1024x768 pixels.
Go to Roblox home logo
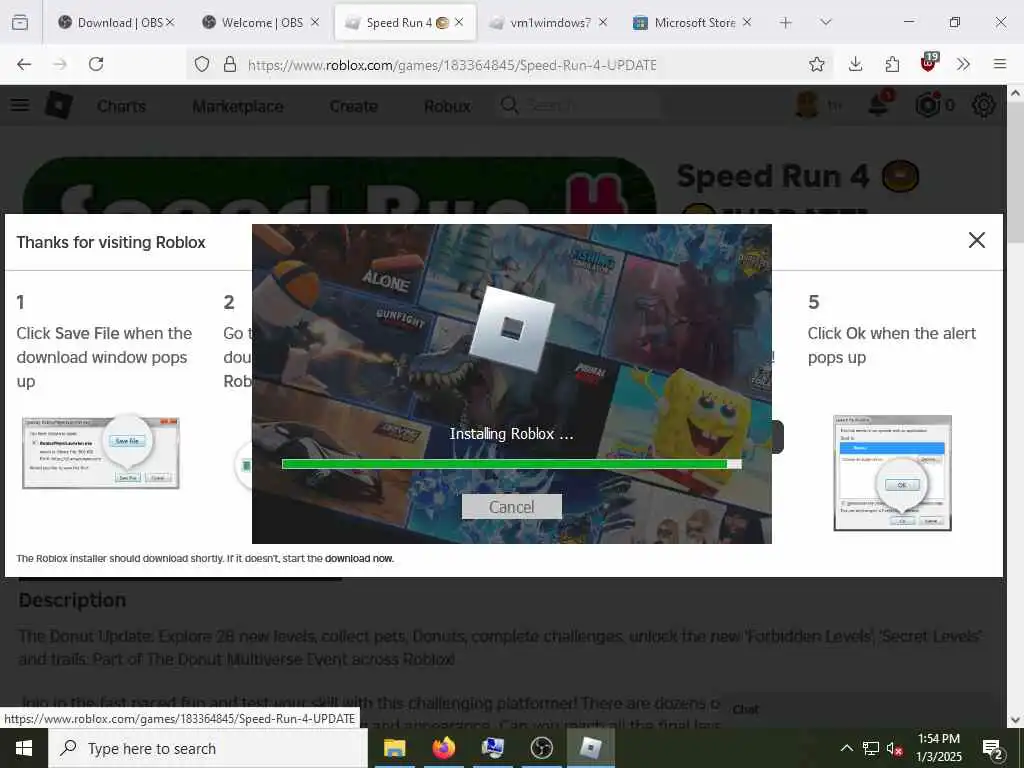tap(59, 105)
